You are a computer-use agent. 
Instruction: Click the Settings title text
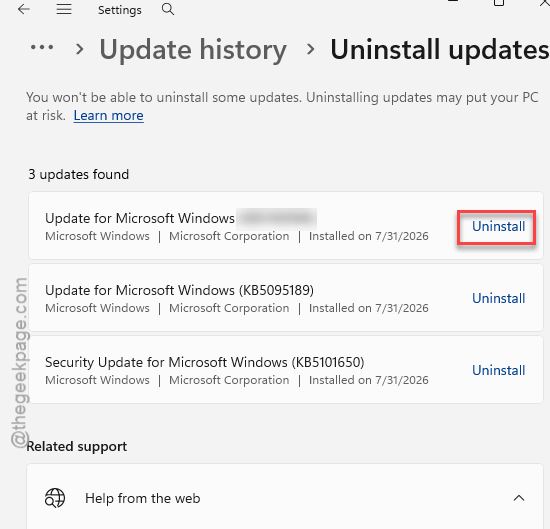click(120, 10)
